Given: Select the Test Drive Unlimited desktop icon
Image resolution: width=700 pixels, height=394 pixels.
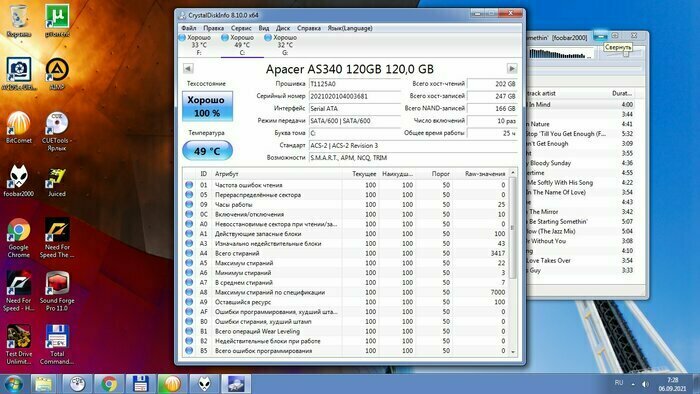Looking at the screenshot, I should pos(18,344).
